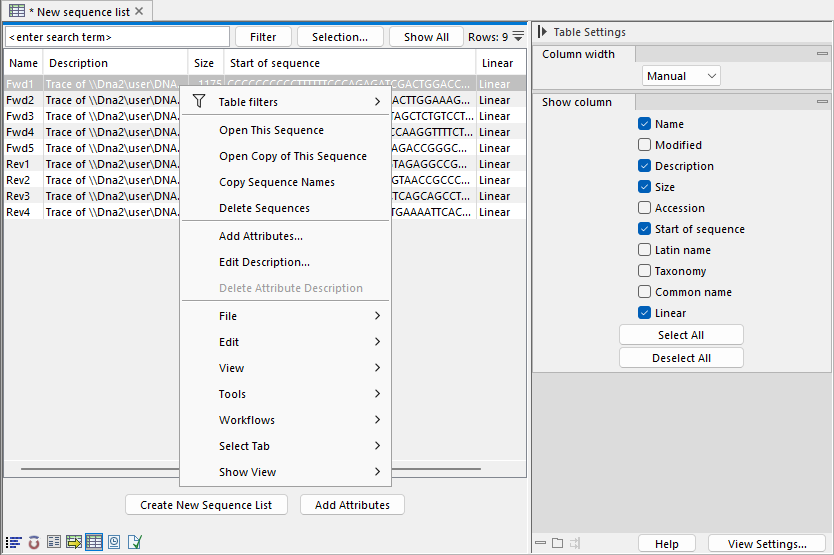Click the search term input field
The height and width of the screenshot is (555, 834).
(116, 37)
